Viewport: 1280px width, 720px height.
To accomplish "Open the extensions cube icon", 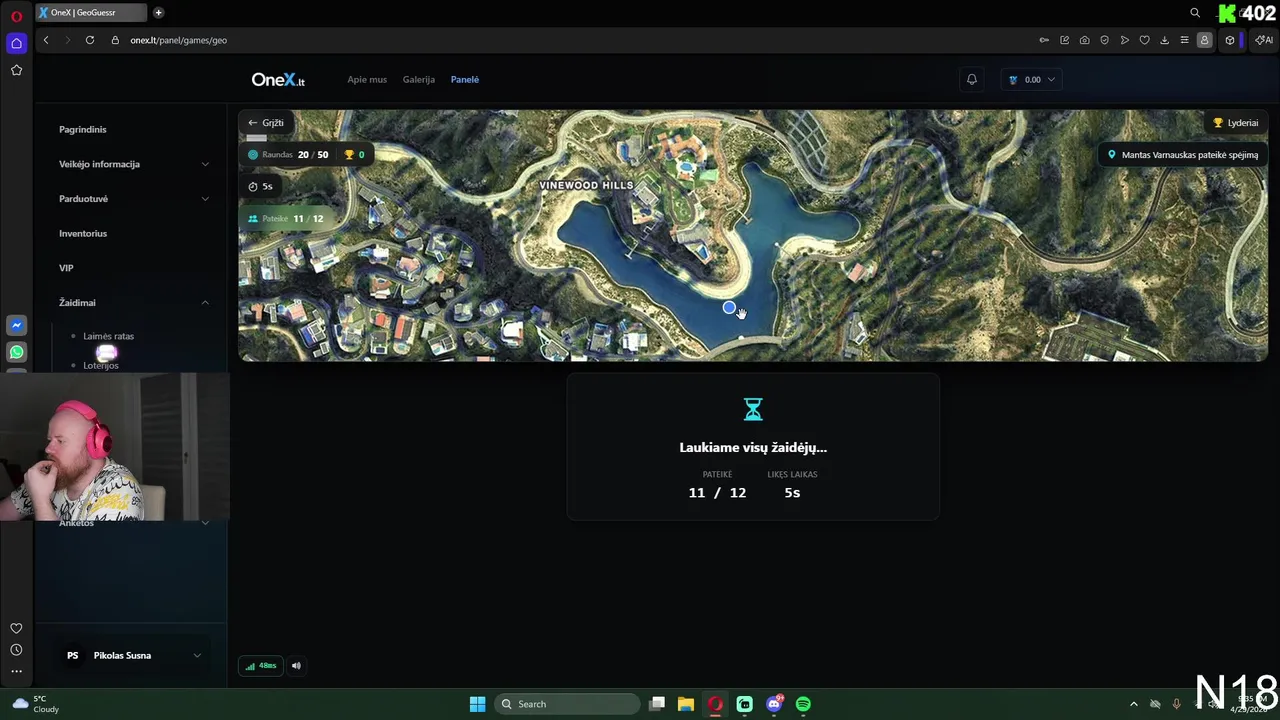I will [1230, 40].
